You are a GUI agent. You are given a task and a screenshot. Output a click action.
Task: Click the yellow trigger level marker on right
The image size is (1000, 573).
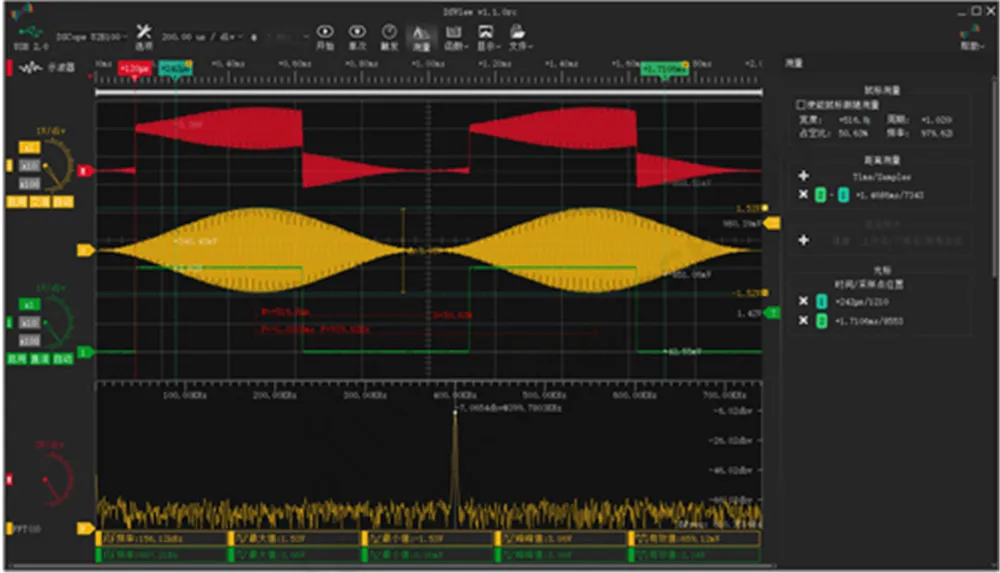[772, 223]
